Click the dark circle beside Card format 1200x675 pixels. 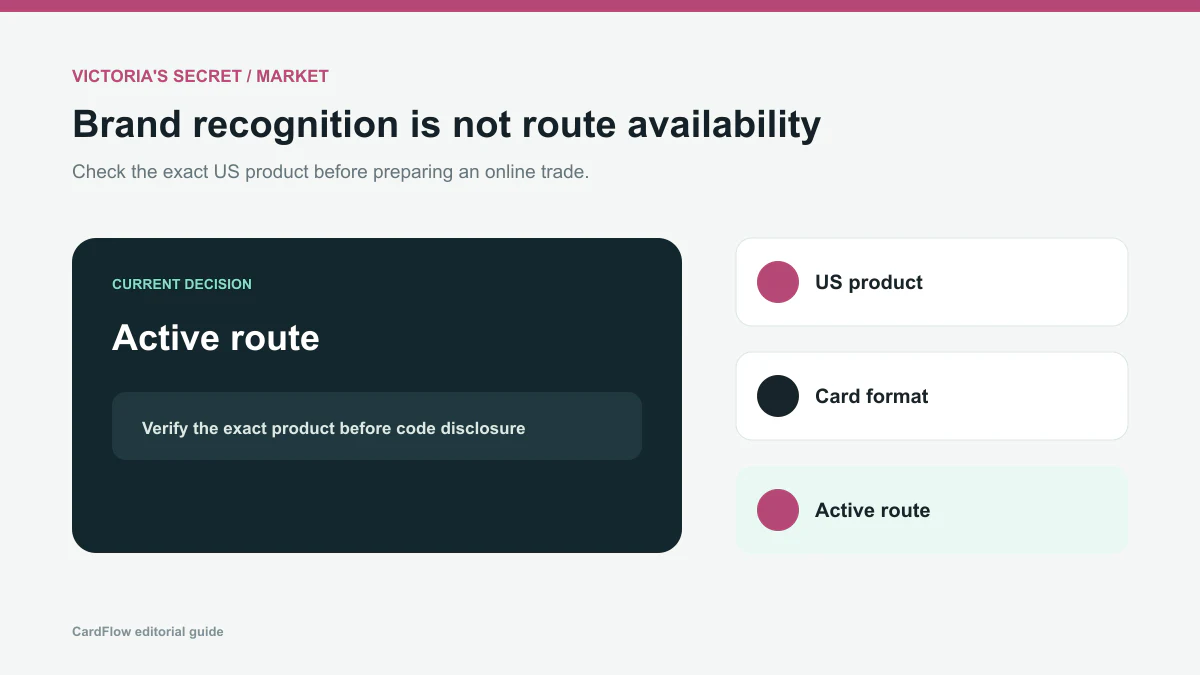(x=778, y=396)
